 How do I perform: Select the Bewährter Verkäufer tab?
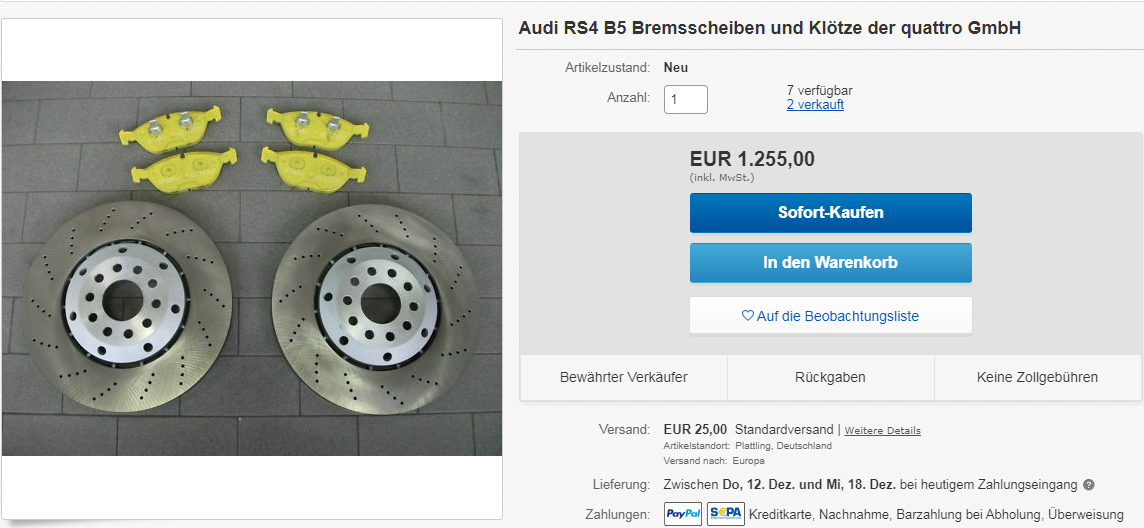pyautogui.click(x=623, y=377)
